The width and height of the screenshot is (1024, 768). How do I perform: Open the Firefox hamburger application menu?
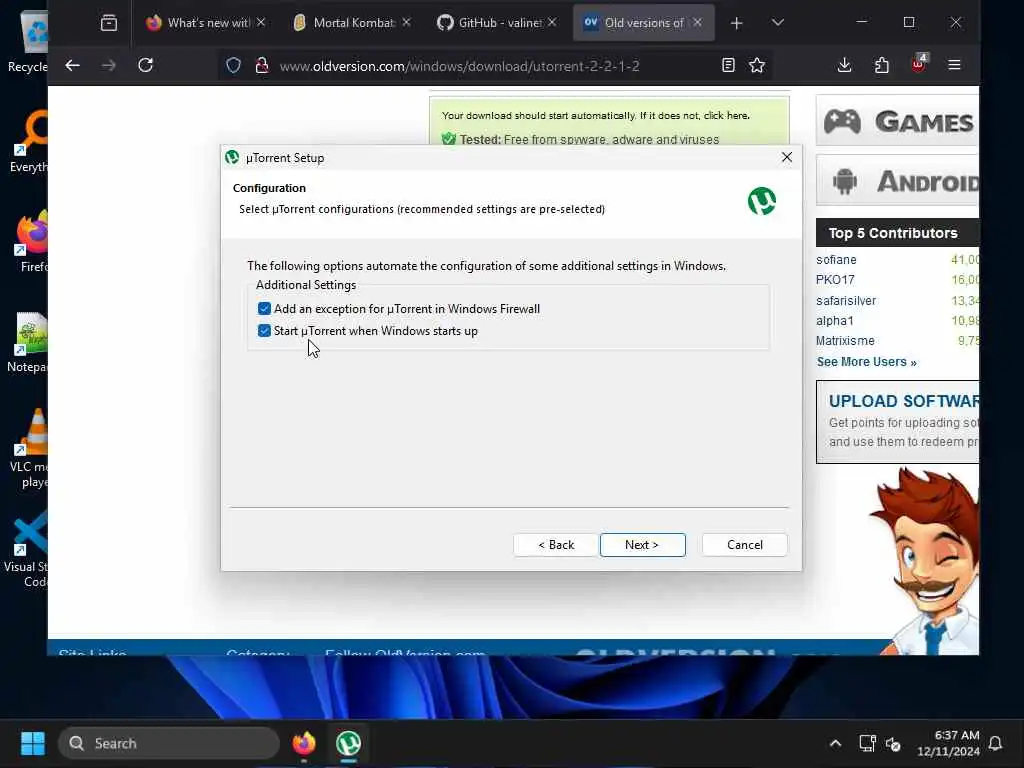(954, 65)
